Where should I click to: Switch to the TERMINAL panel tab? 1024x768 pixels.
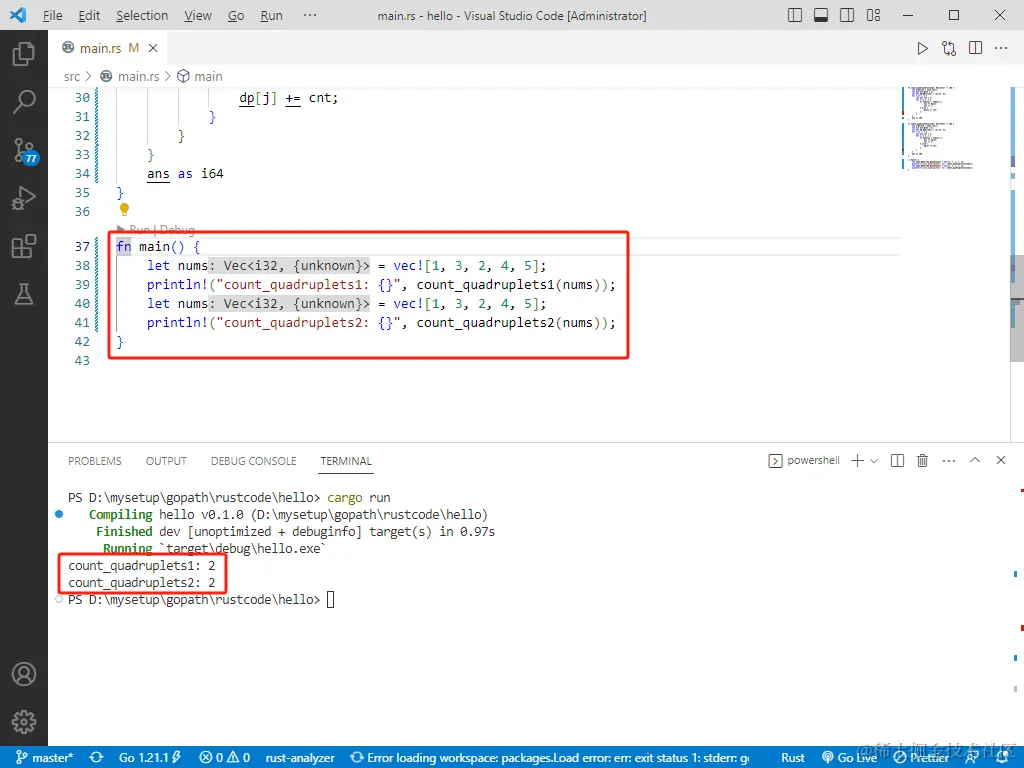pyautogui.click(x=345, y=461)
